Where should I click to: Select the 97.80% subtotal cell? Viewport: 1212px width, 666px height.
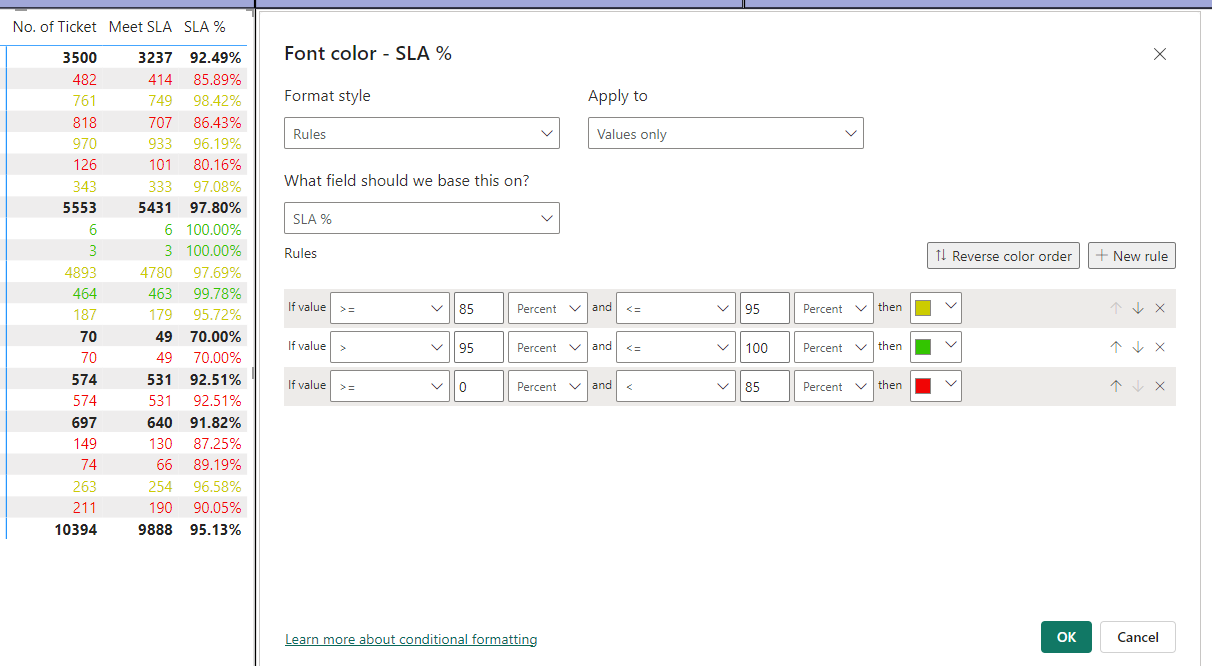click(x=215, y=207)
